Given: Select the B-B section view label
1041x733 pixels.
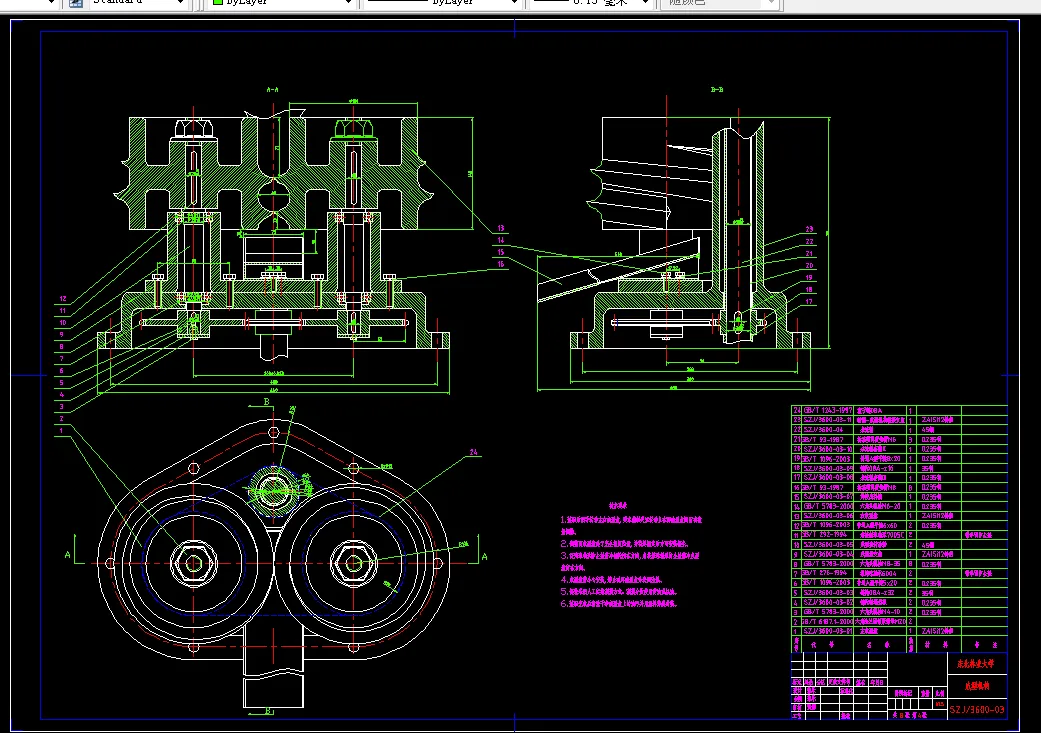Looking at the screenshot, I should click(717, 89).
